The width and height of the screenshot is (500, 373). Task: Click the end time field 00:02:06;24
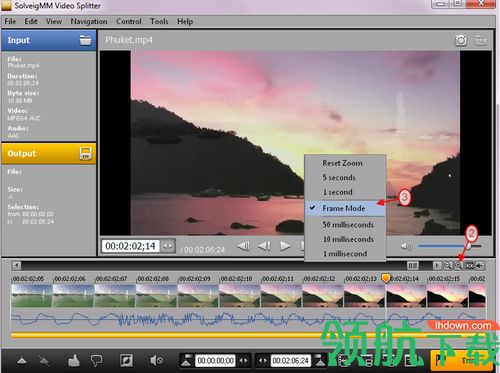[291, 361]
